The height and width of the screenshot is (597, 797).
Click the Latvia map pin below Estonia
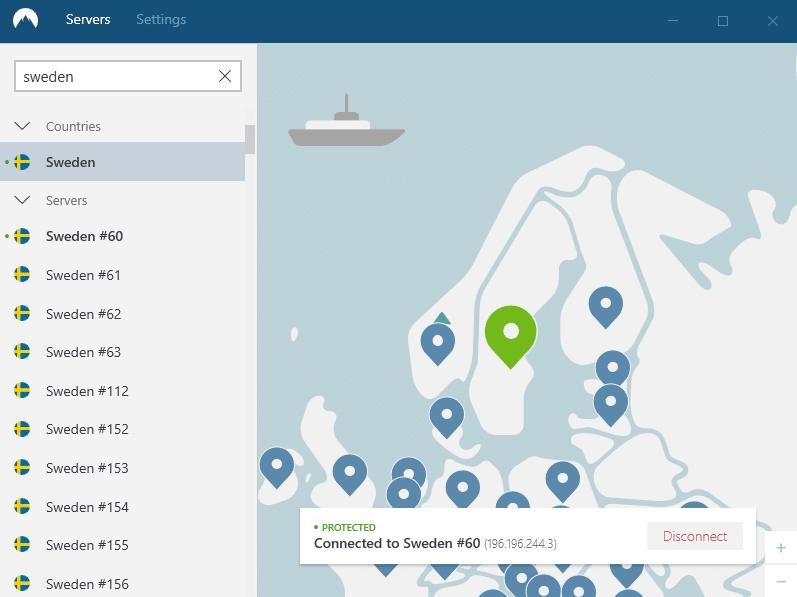click(610, 404)
